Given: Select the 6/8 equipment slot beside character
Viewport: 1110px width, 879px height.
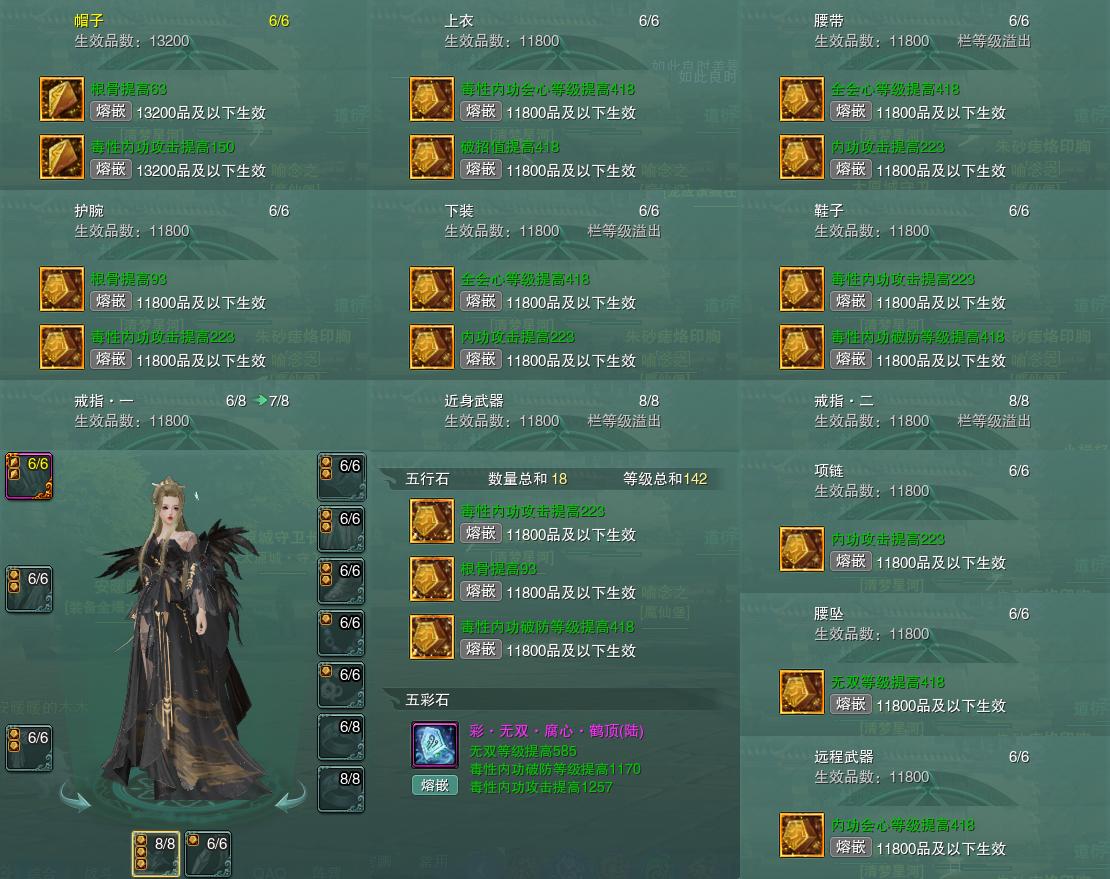Looking at the screenshot, I should (x=341, y=737).
